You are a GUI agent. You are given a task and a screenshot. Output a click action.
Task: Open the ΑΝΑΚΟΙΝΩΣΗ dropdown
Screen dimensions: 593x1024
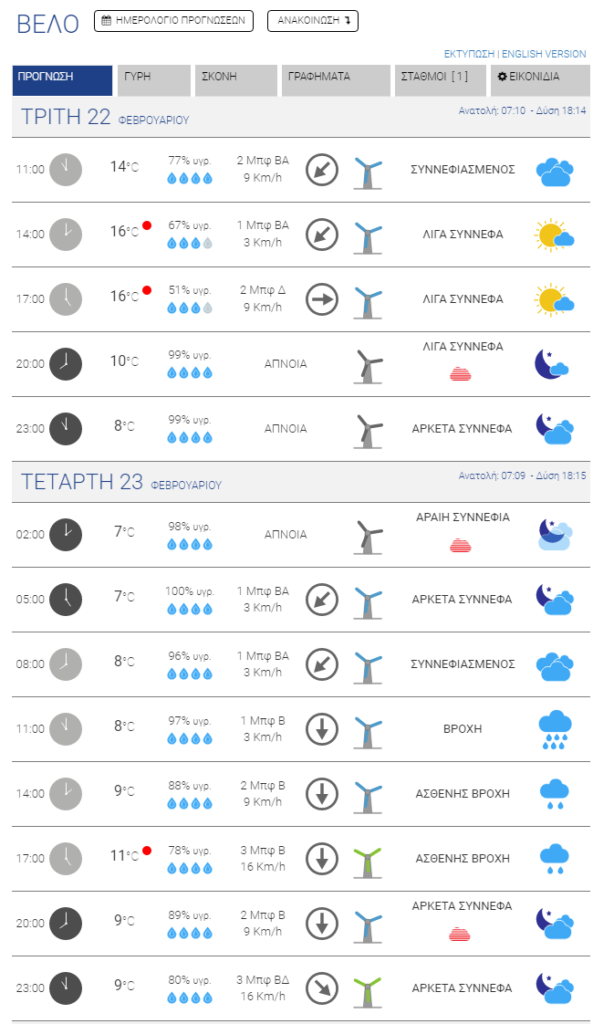coord(313,21)
